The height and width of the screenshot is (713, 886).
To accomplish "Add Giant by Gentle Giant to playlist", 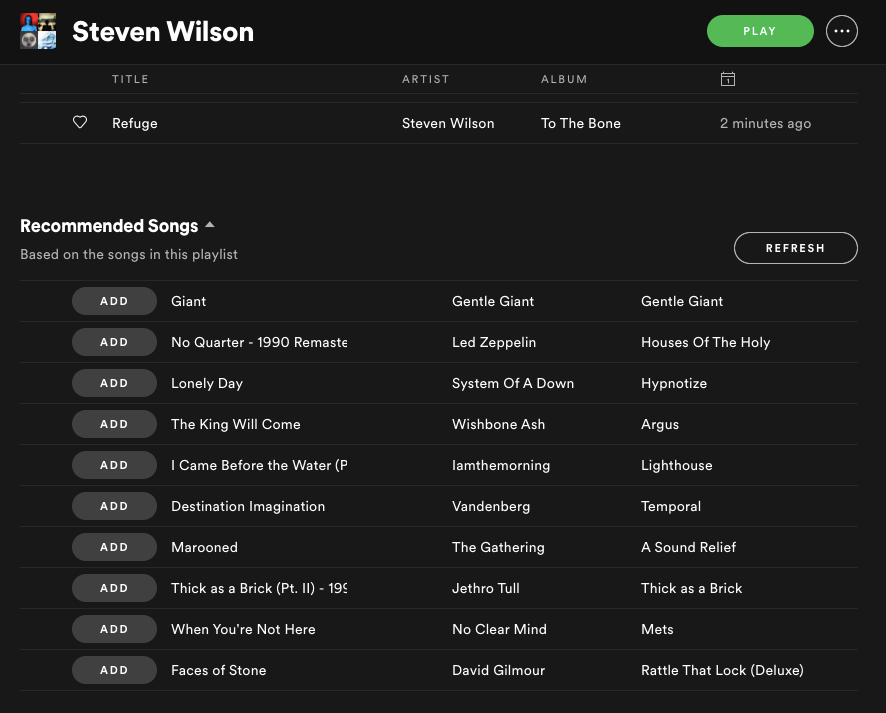I will pos(114,301).
